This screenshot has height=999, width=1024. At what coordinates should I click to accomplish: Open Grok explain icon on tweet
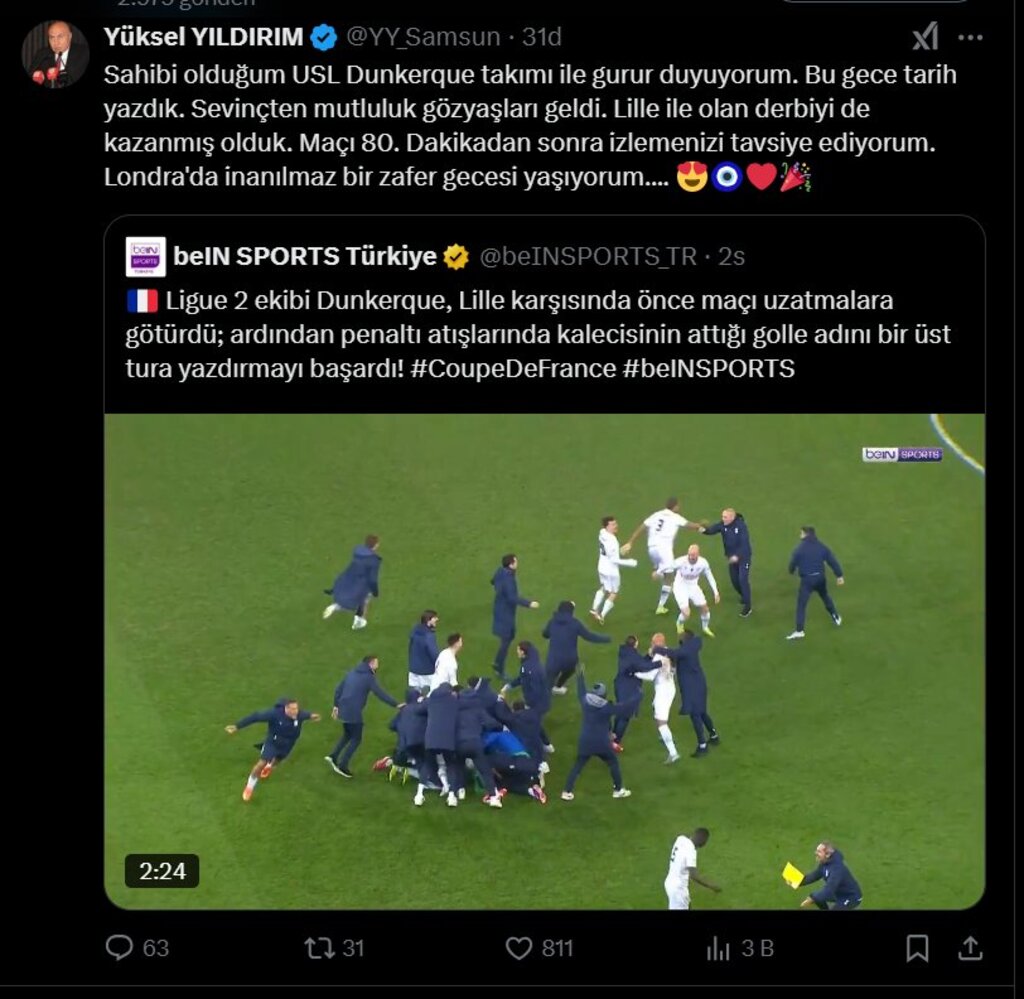pos(925,38)
